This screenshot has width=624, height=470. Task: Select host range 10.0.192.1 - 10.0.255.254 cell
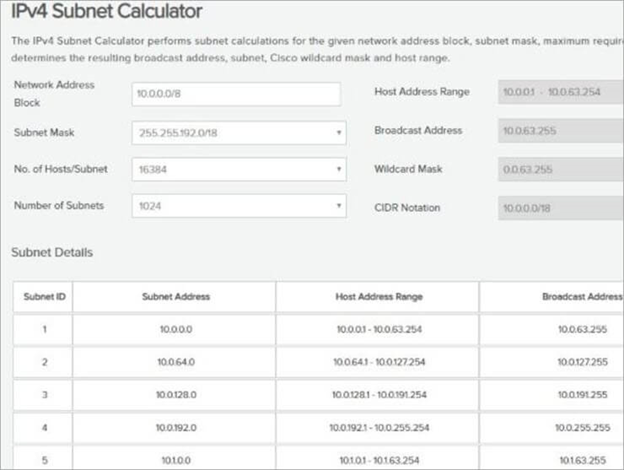(377, 427)
